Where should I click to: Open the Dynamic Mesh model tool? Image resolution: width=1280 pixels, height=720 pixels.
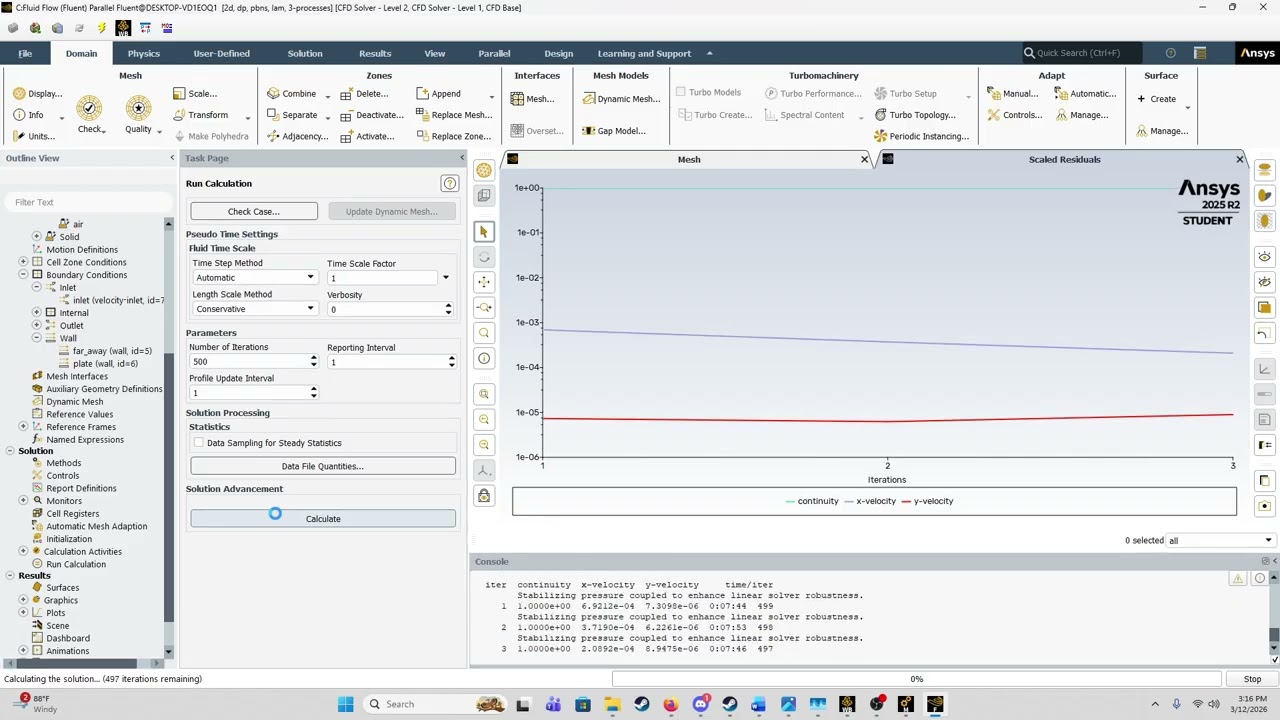tap(620, 99)
